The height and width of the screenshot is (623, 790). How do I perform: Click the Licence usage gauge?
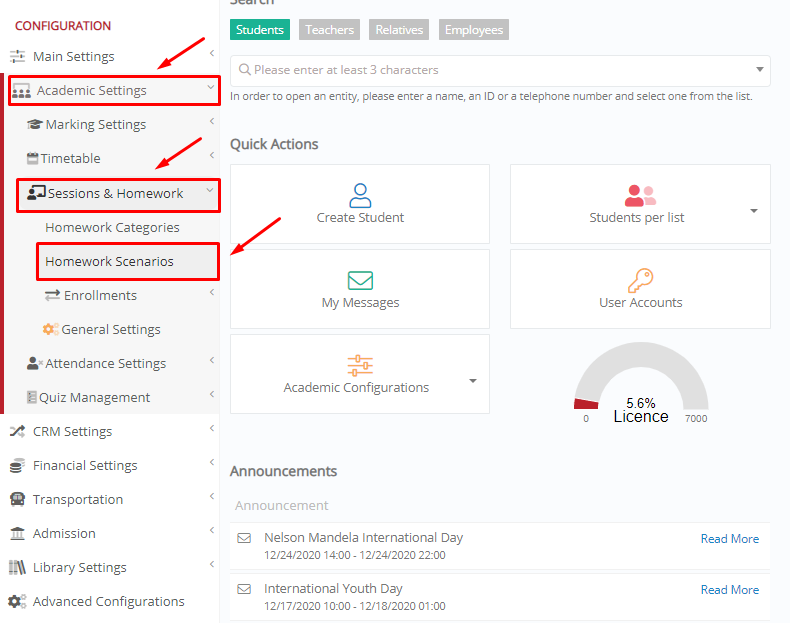[641, 383]
